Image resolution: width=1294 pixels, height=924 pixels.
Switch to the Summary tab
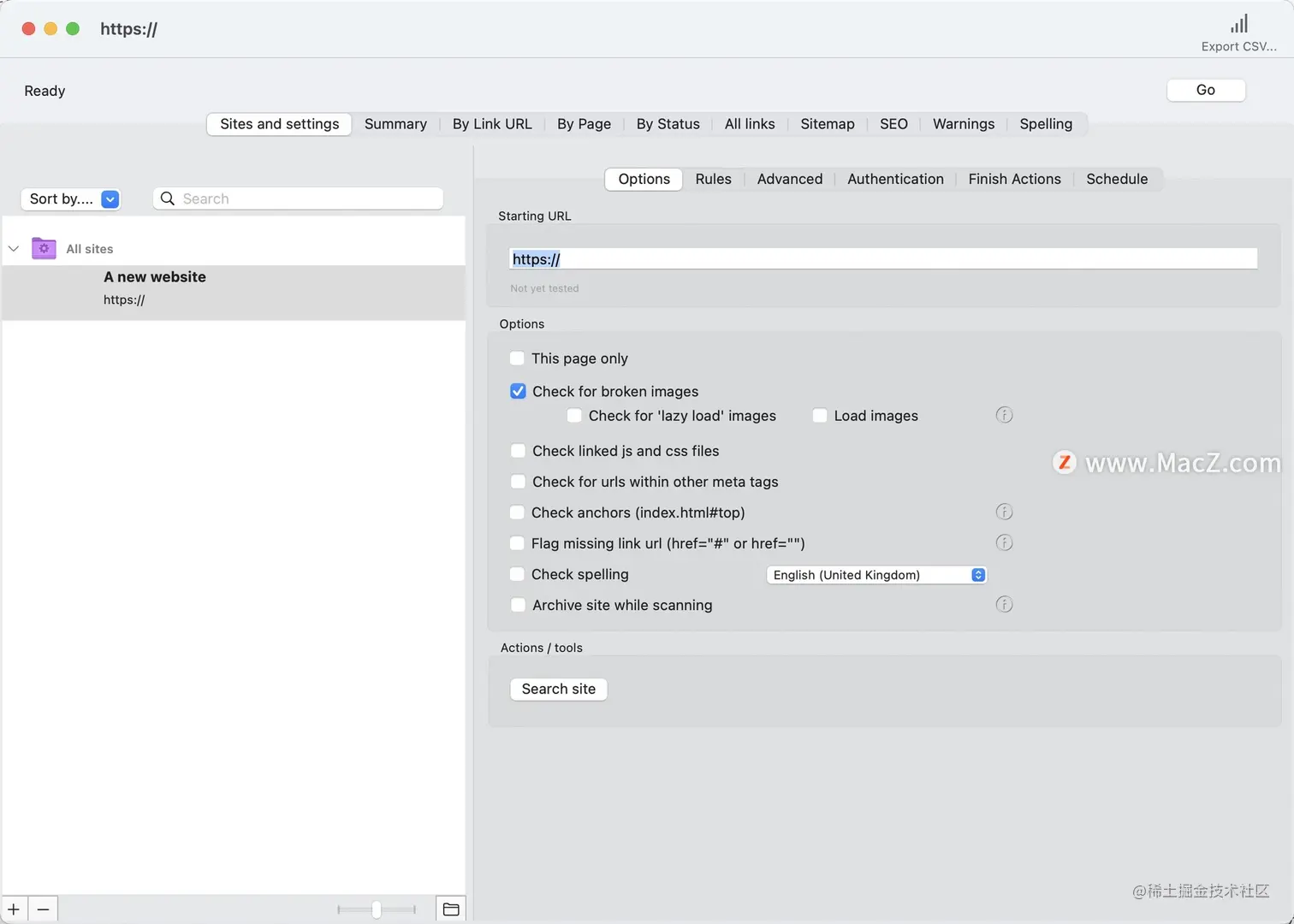pyautogui.click(x=395, y=124)
